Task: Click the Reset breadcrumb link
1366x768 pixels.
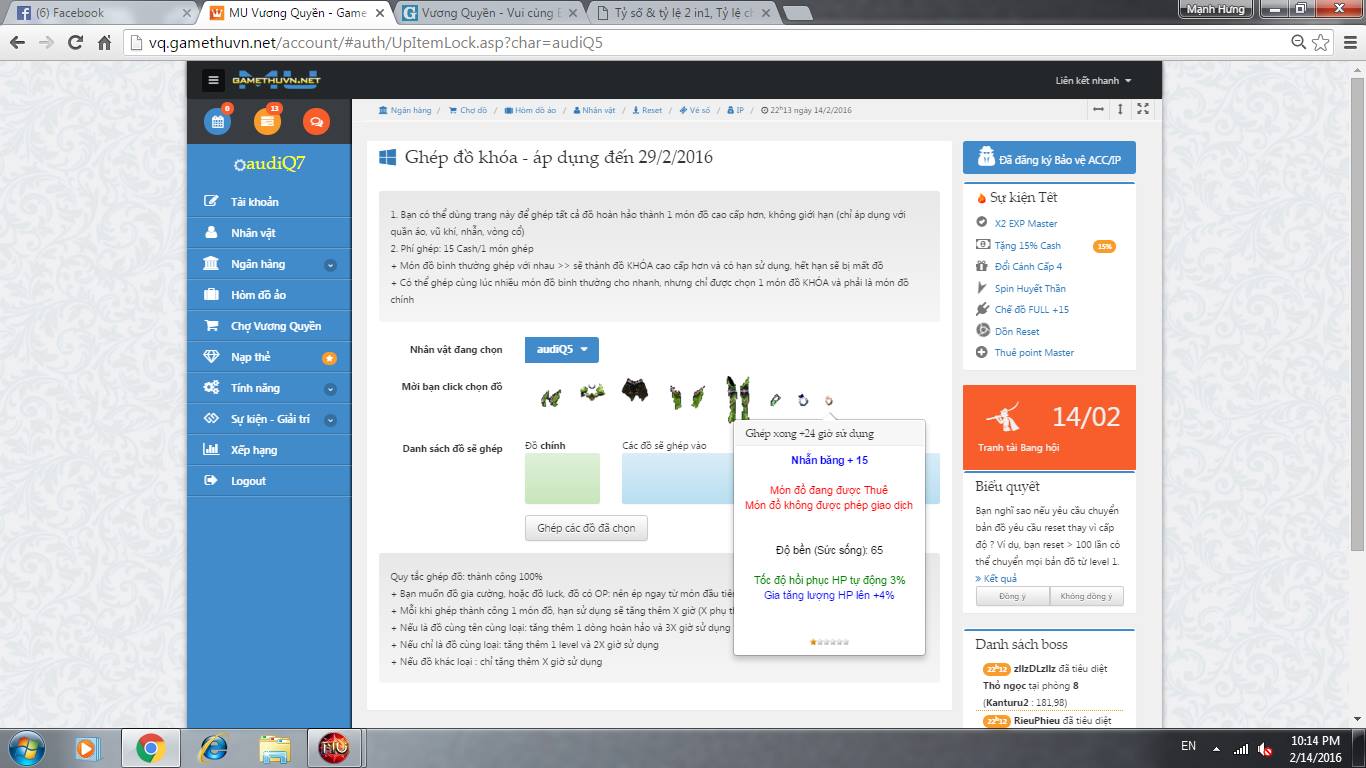Action: pos(647,110)
